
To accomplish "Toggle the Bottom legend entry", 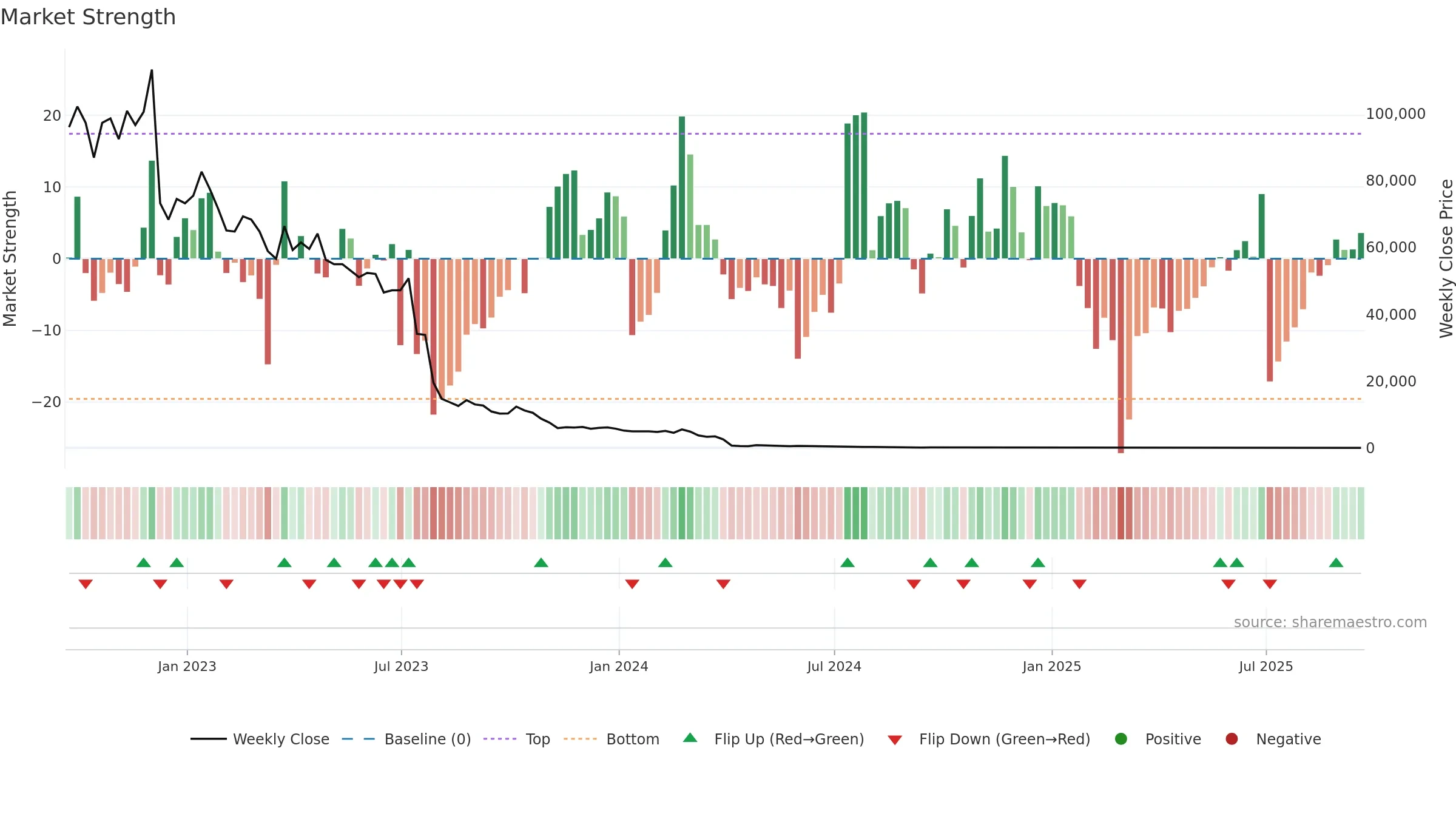I will 612,739.
